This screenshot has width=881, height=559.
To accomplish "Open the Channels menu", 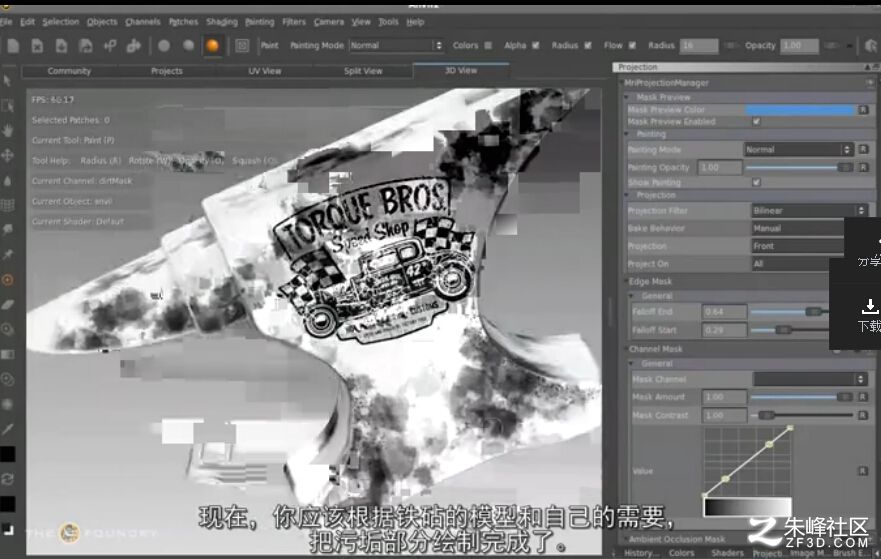I will (x=142, y=22).
